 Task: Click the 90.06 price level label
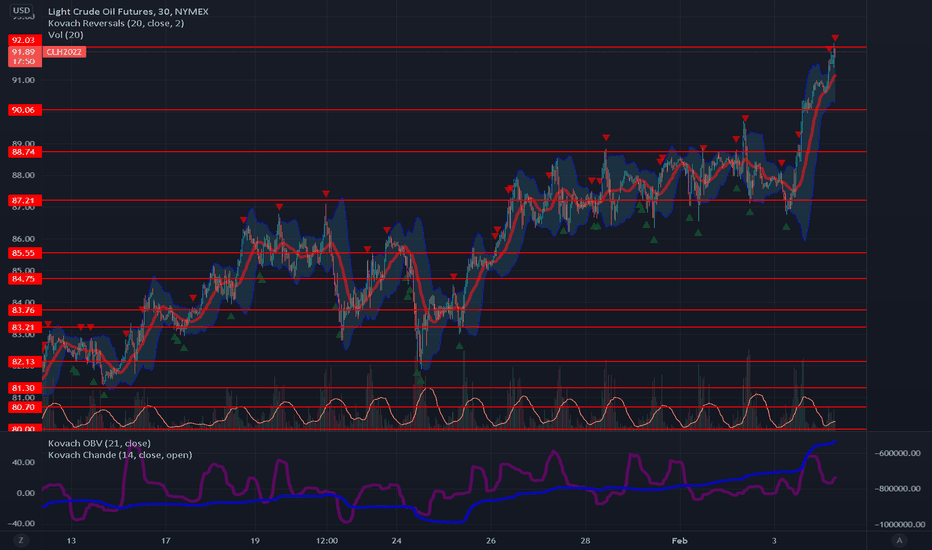point(24,110)
